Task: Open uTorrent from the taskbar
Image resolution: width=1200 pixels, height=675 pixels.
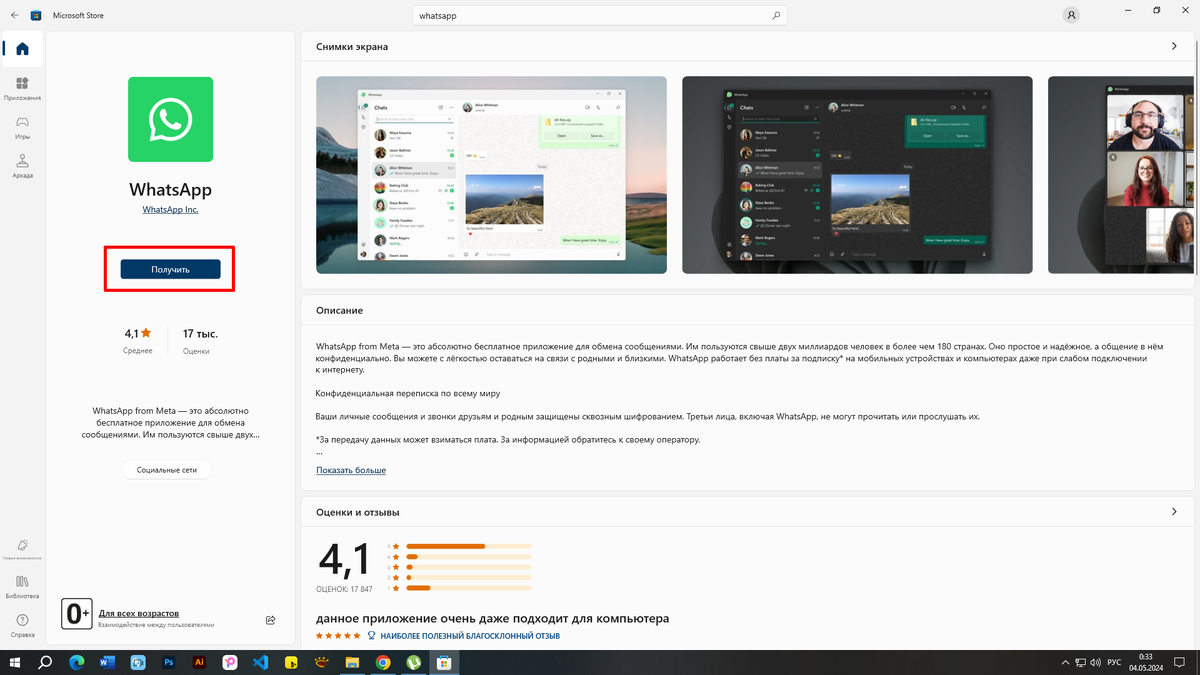Action: click(x=413, y=662)
